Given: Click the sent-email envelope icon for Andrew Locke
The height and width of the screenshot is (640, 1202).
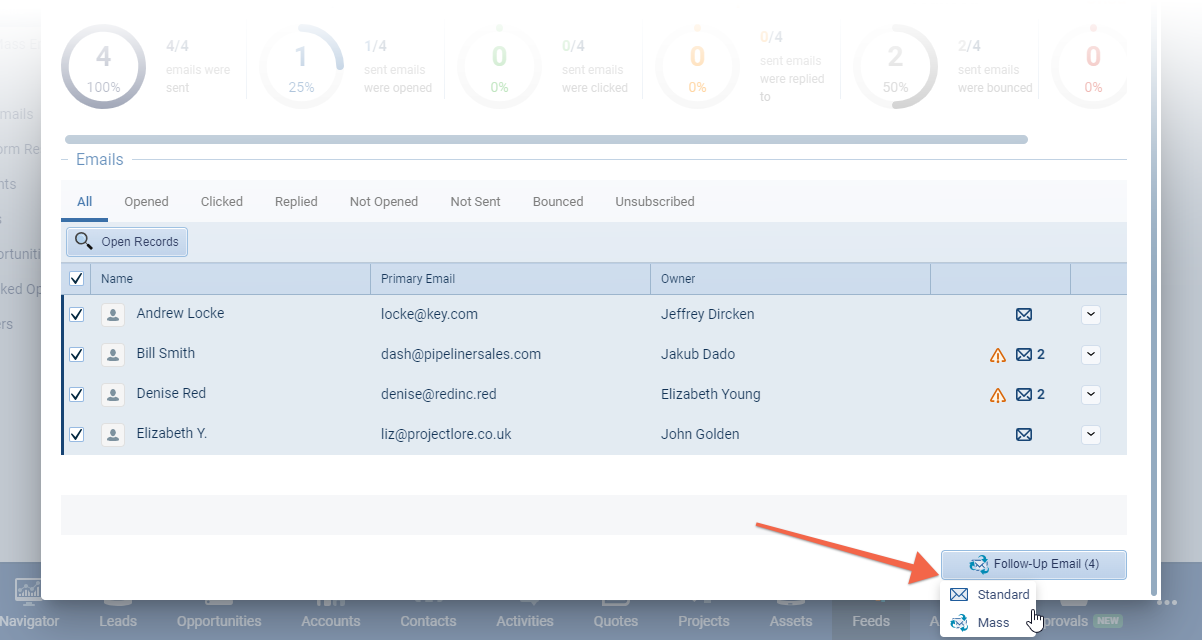Looking at the screenshot, I should click(x=1024, y=315).
